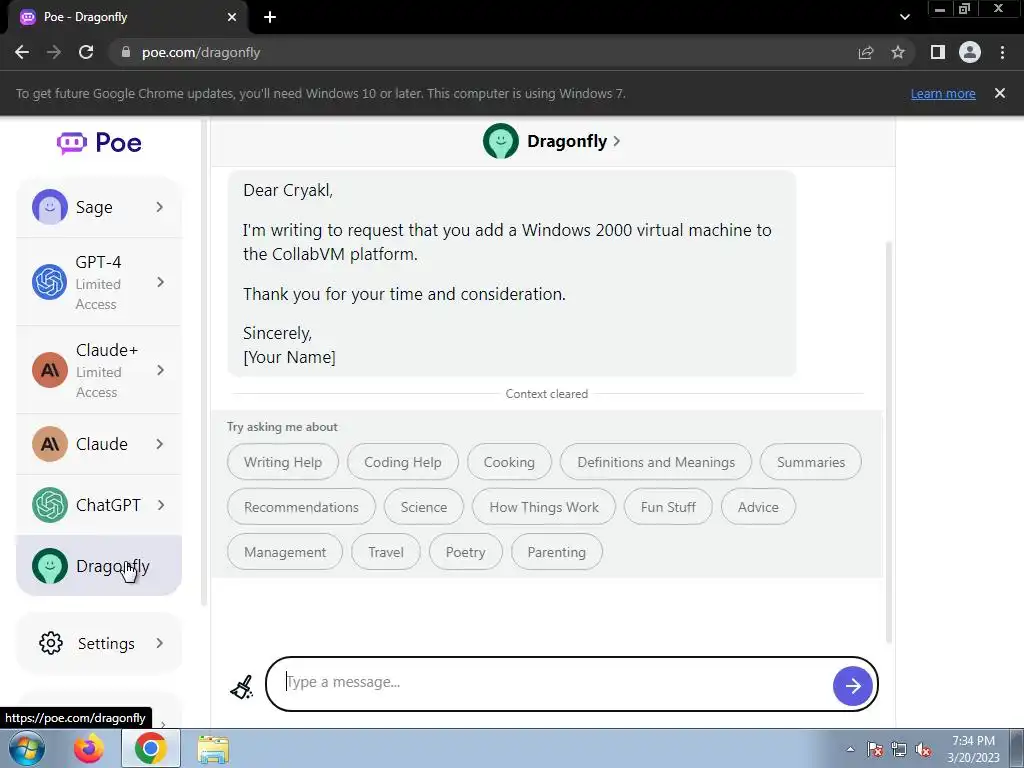Share this page icon in address bar
This screenshot has width=1024, height=768.
866,52
